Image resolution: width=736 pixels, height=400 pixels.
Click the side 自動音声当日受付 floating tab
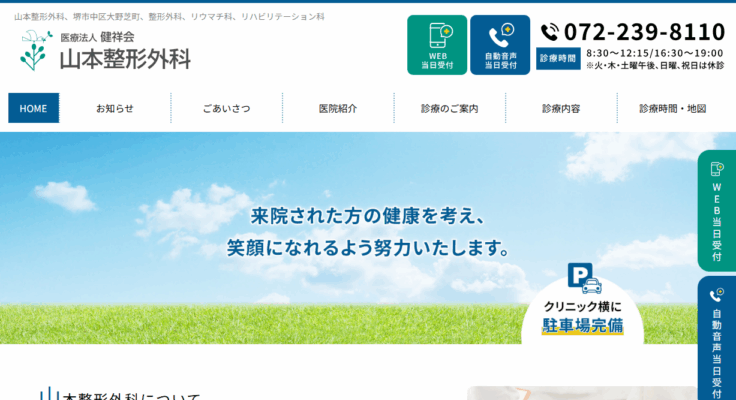pos(717,338)
